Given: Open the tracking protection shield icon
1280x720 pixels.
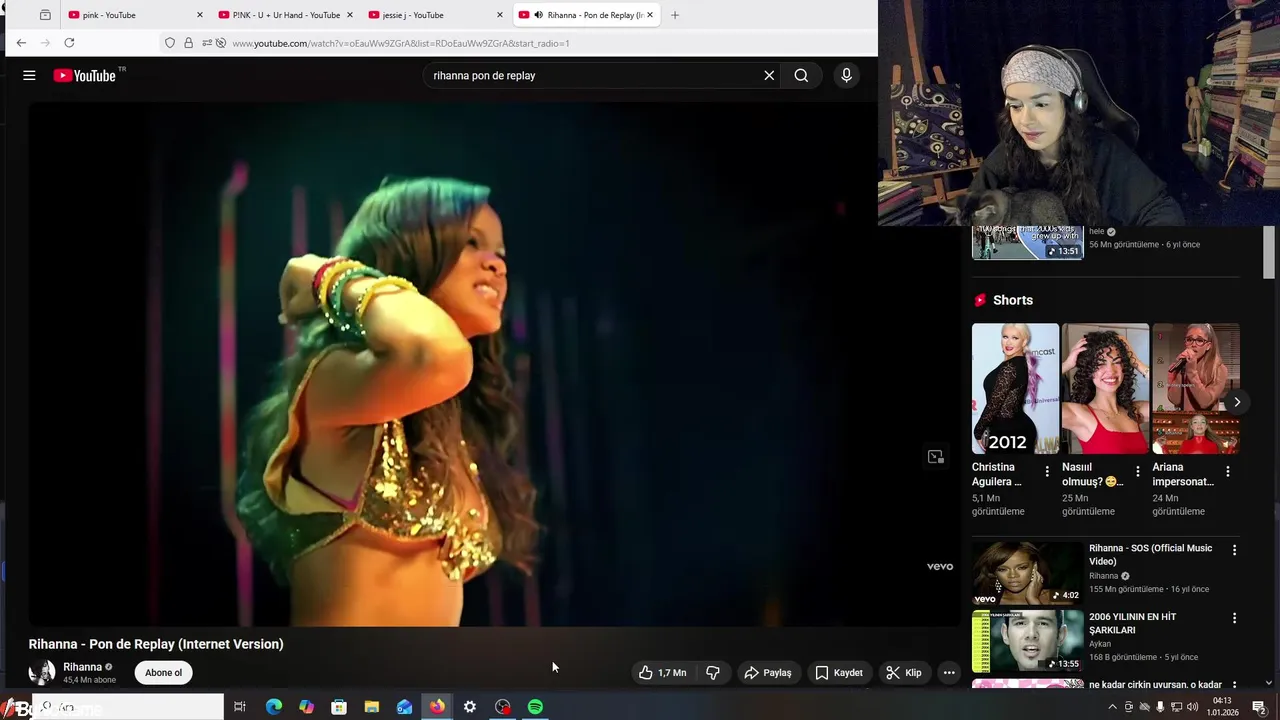Looking at the screenshot, I should point(170,43).
